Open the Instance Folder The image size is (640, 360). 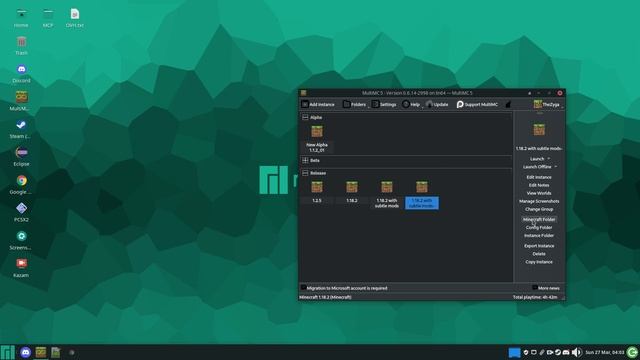(x=539, y=236)
